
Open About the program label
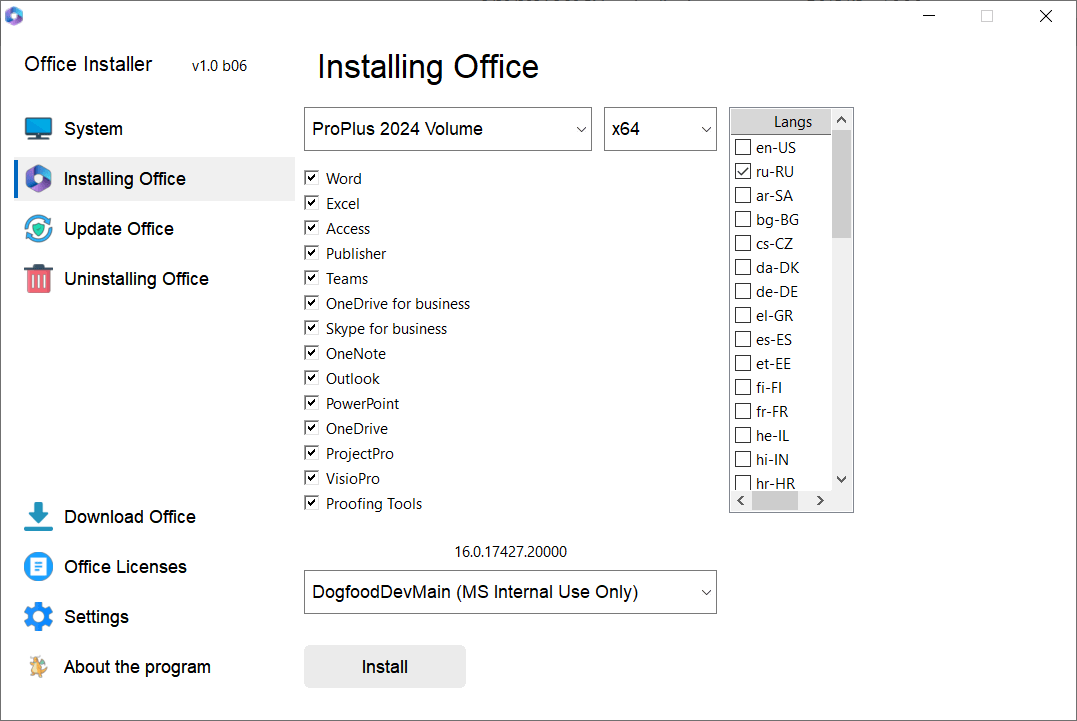(137, 667)
